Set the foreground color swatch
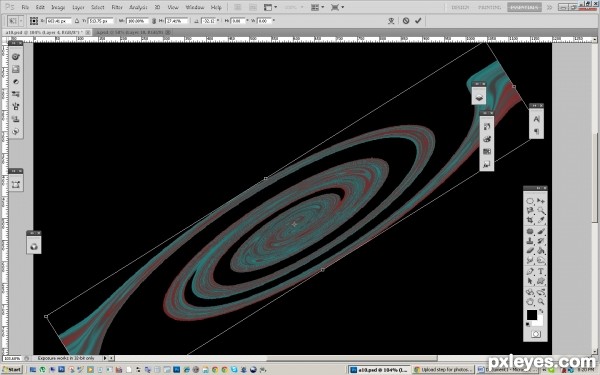This screenshot has width=600, height=375. [x=532, y=315]
